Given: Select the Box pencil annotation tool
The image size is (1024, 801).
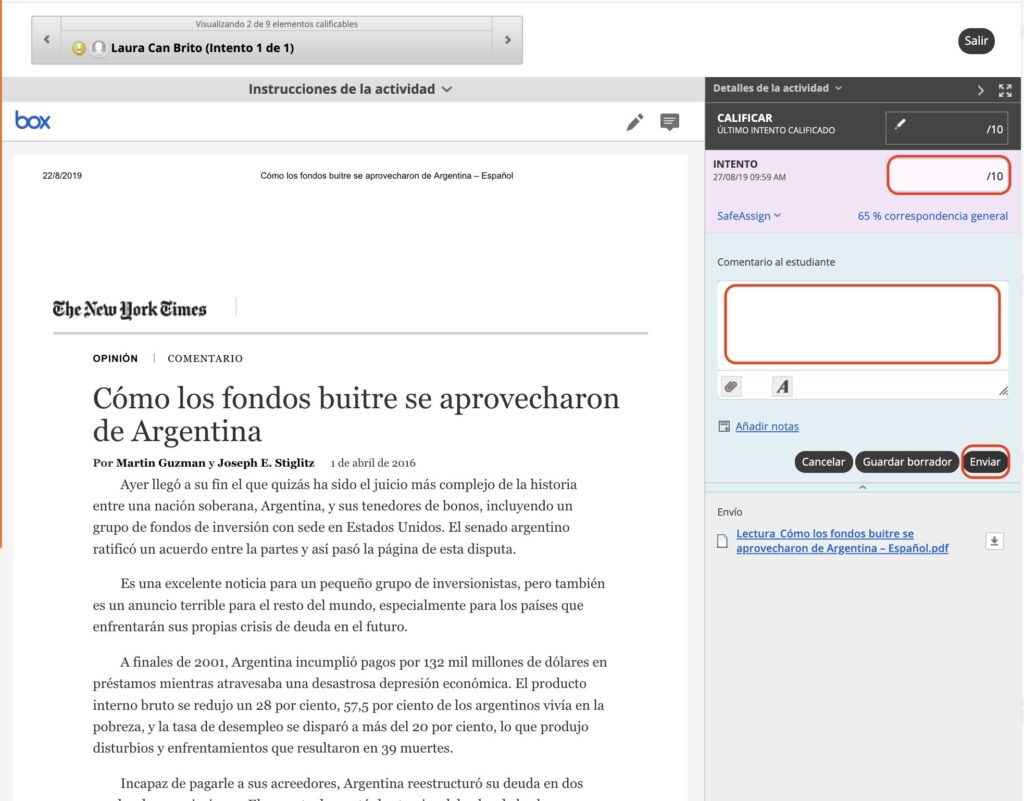Looking at the screenshot, I should 634,122.
